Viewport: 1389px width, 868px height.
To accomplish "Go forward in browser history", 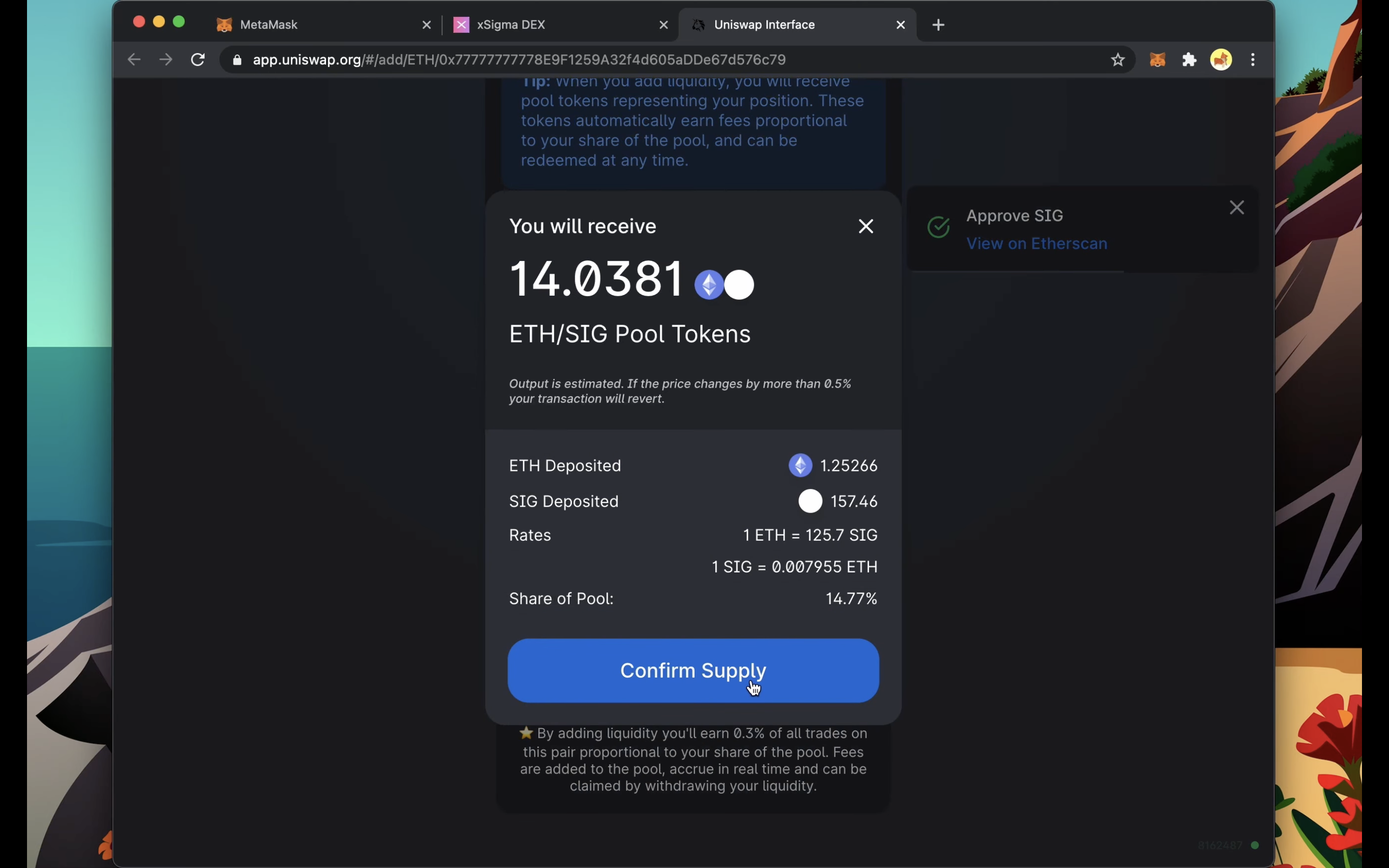I will point(166,60).
